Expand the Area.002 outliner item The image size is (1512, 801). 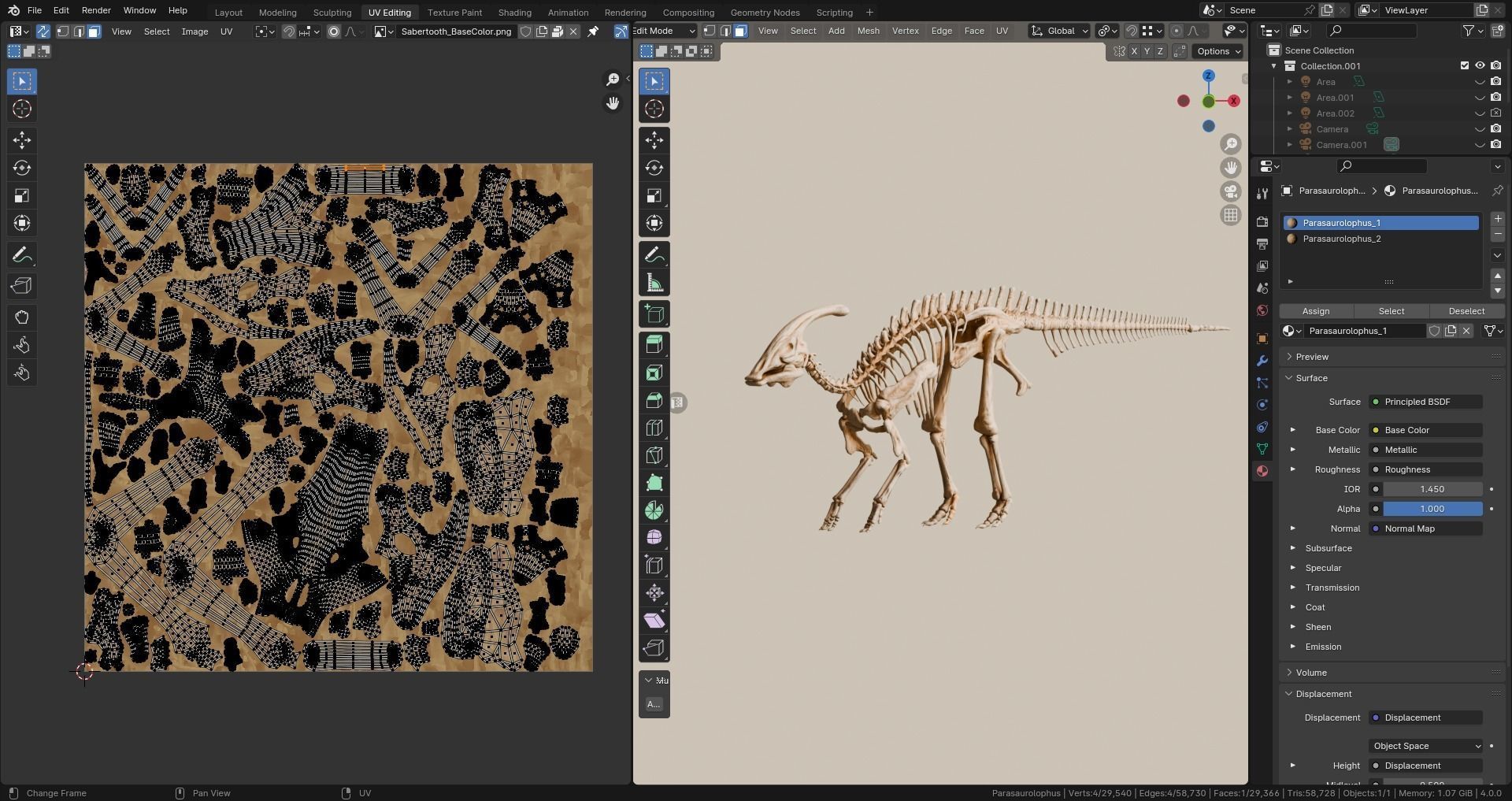[1289, 113]
